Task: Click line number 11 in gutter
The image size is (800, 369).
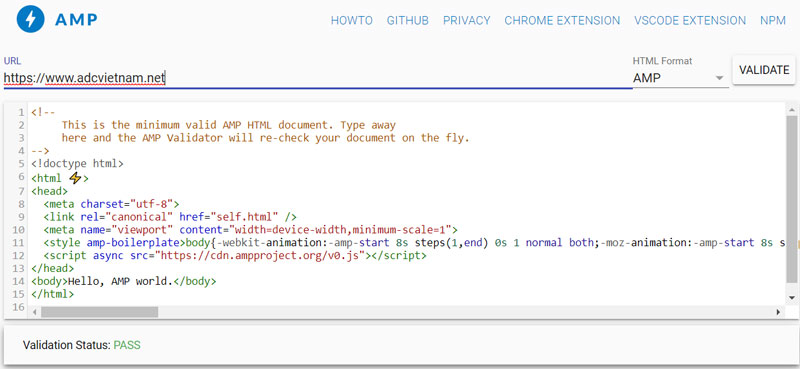Action: pyautogui.click(x=18, y=243)
